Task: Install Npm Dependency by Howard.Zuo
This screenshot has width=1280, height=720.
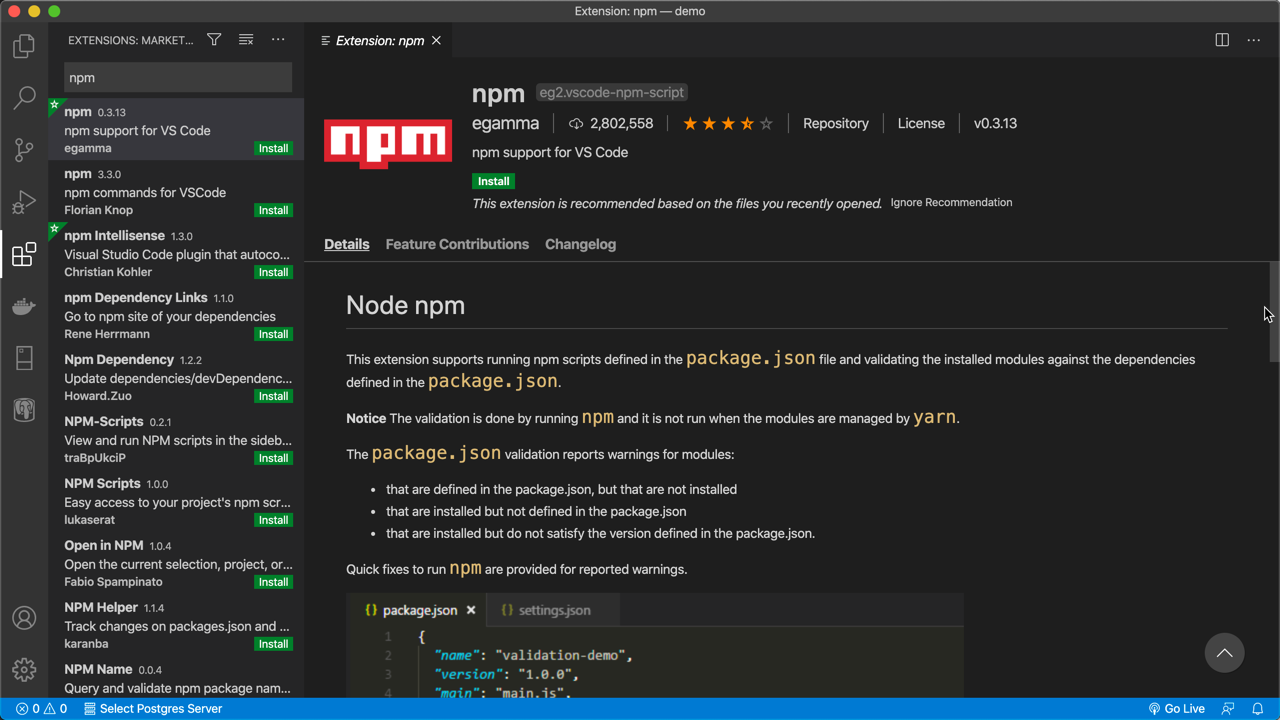Action: (273, 396)
